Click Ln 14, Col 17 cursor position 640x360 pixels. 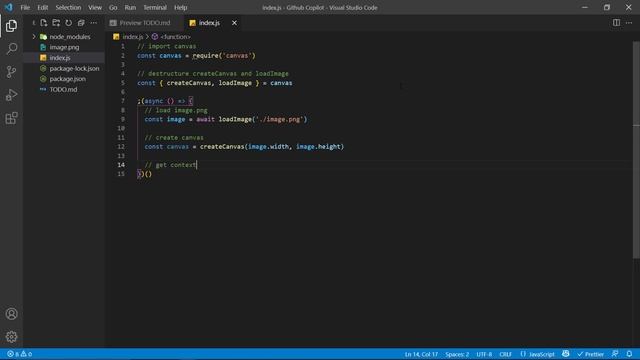click(x=421, y=354)
